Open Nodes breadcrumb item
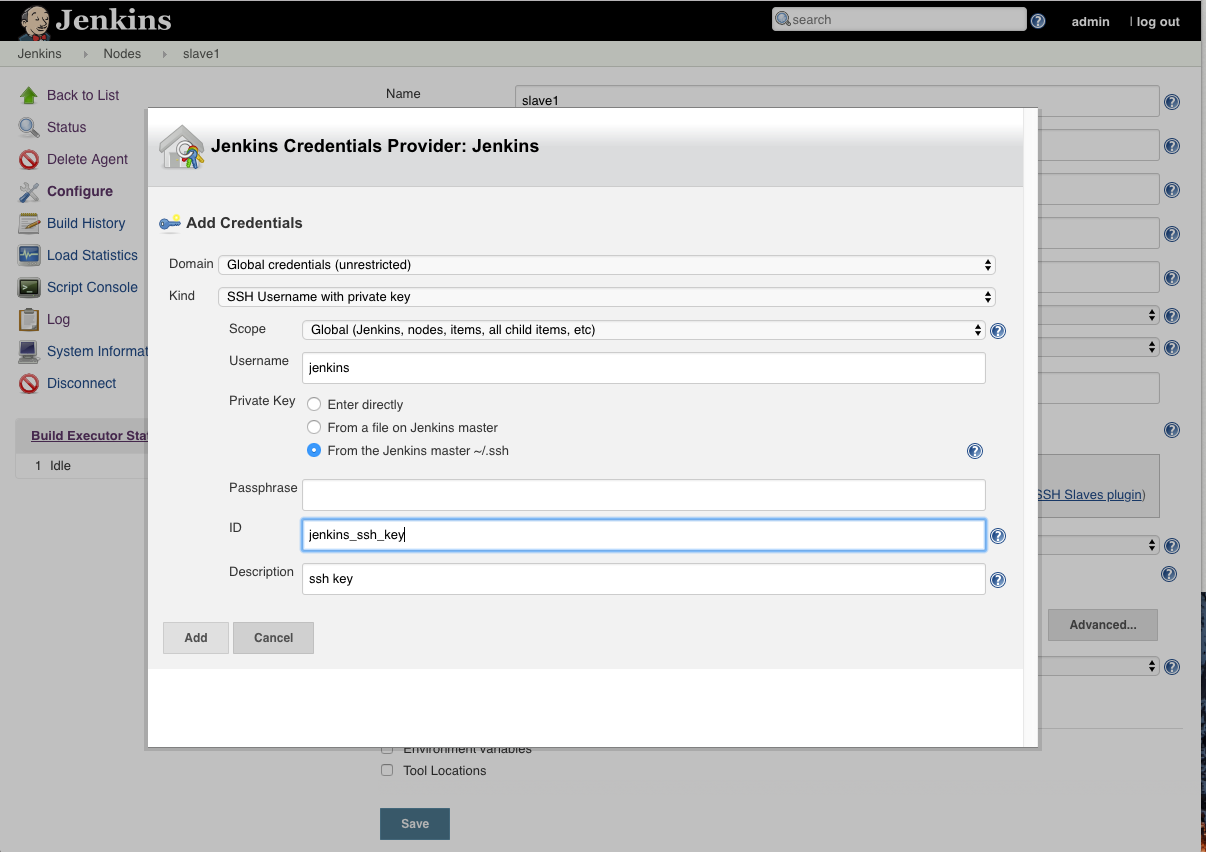Screen dimensions: 1206x852 coord(122,54)
